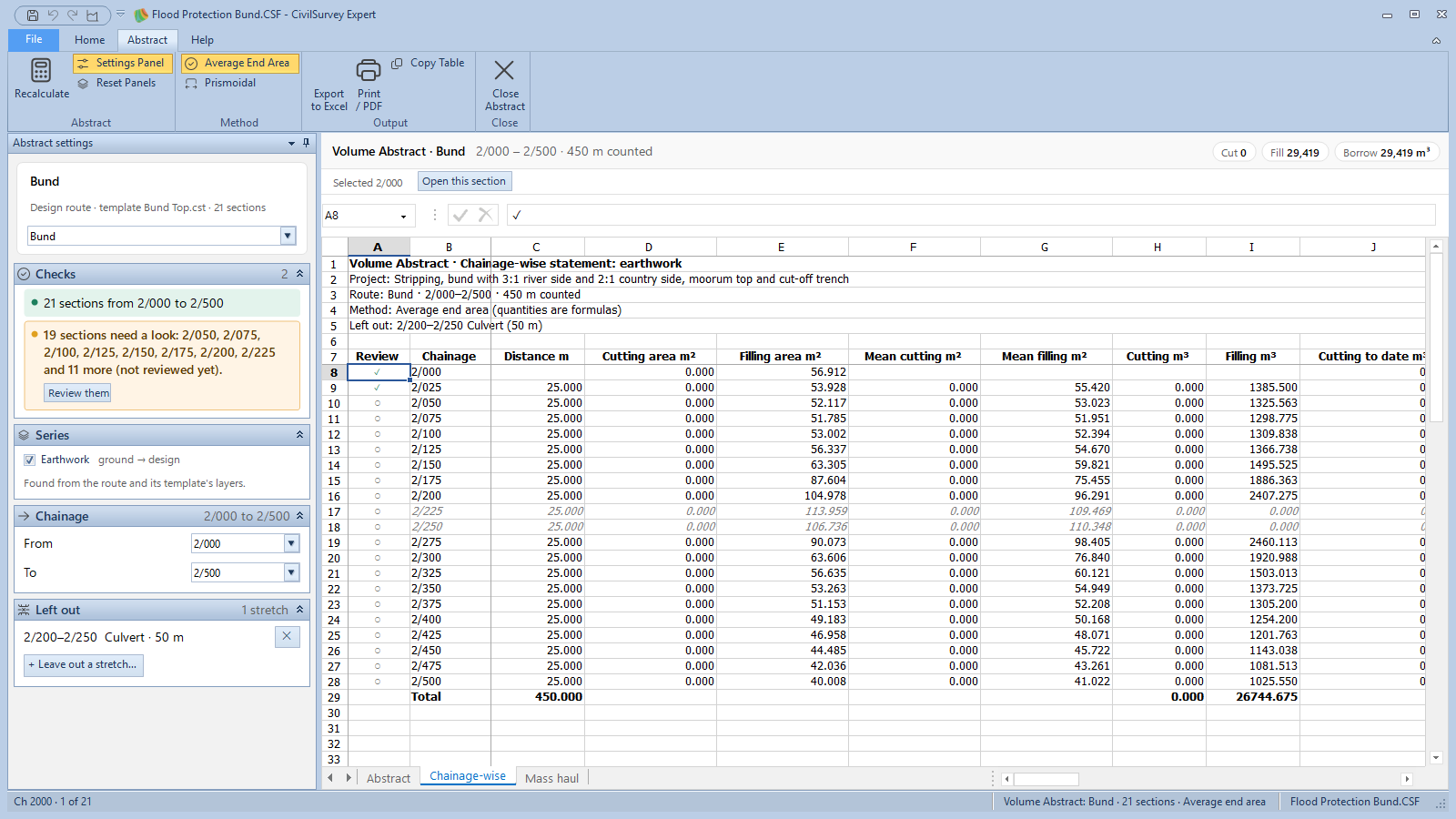Select Average End Area method
Image resolution: width=1456 pixels, height=819 pixels.
click(x=239, y=63)
